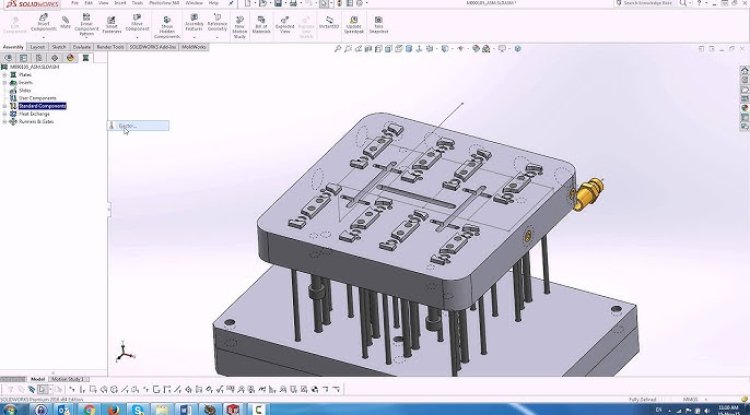Expand the Standard Components tree node
This screenshot has width=750, height=415.
coord(5,106)
